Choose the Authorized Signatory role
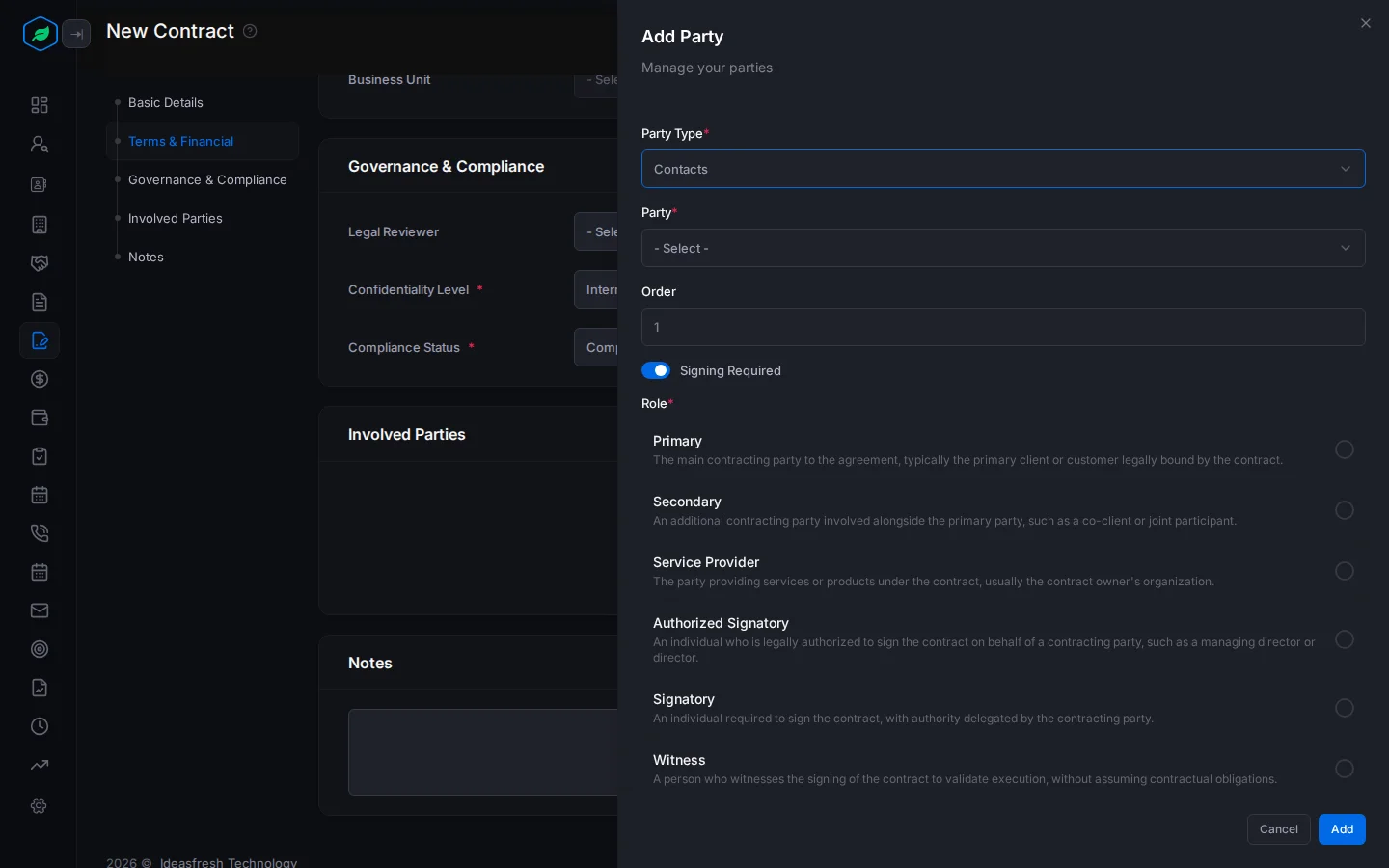 pyautogui.click(x=1345, y=639)
